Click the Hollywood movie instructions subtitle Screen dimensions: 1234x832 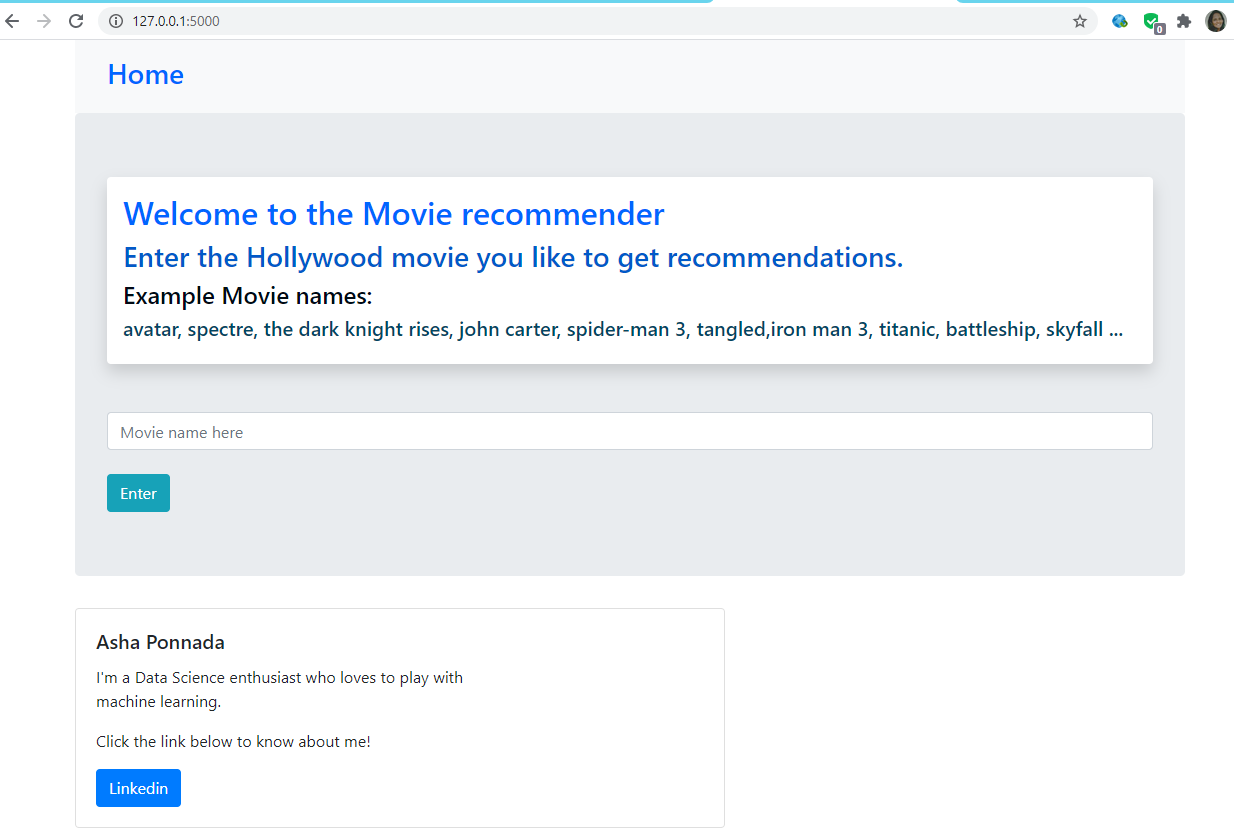(512, 257)
